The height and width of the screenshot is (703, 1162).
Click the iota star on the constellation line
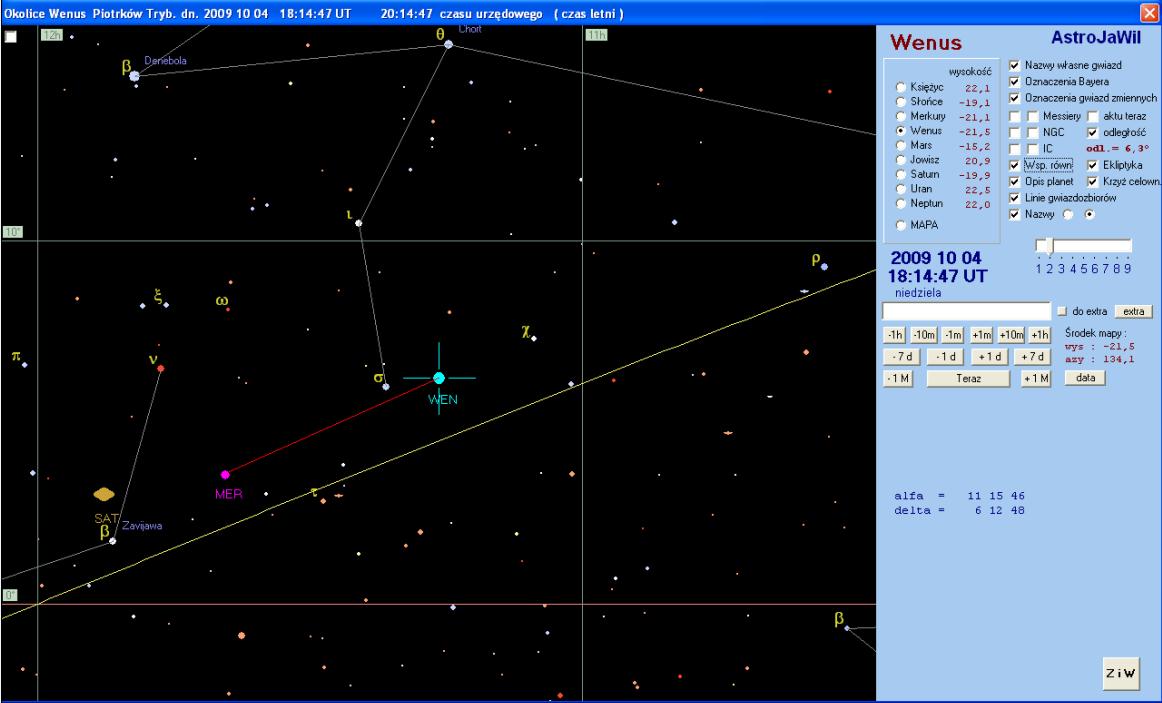[359, 222]
